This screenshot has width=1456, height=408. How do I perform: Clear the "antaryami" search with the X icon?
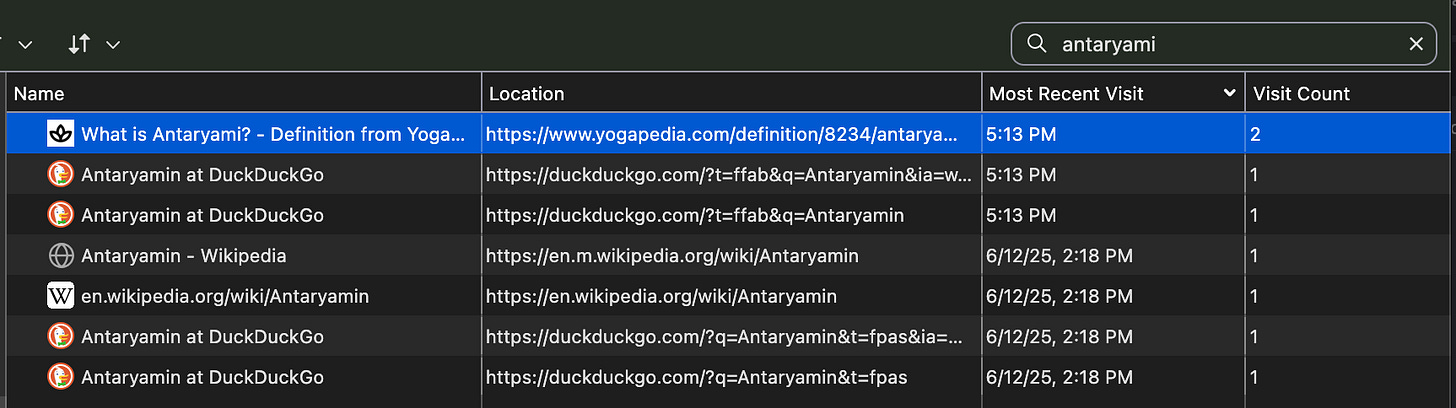coord(1416,44)
